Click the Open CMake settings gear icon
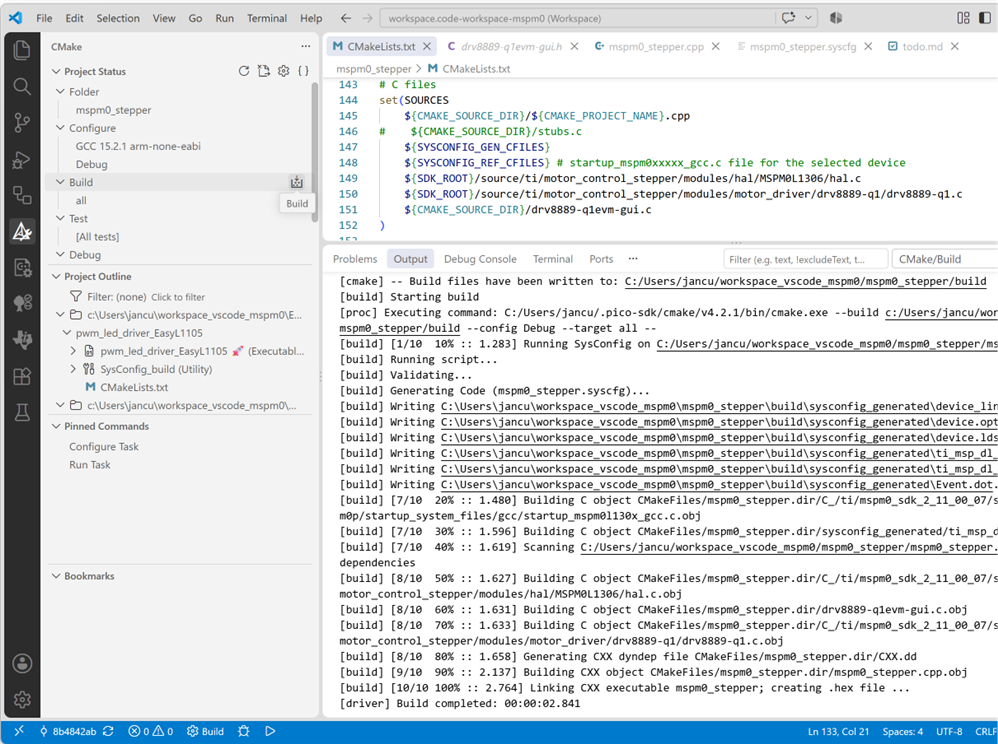Screen dimensions: 998x744 point(284,71)
